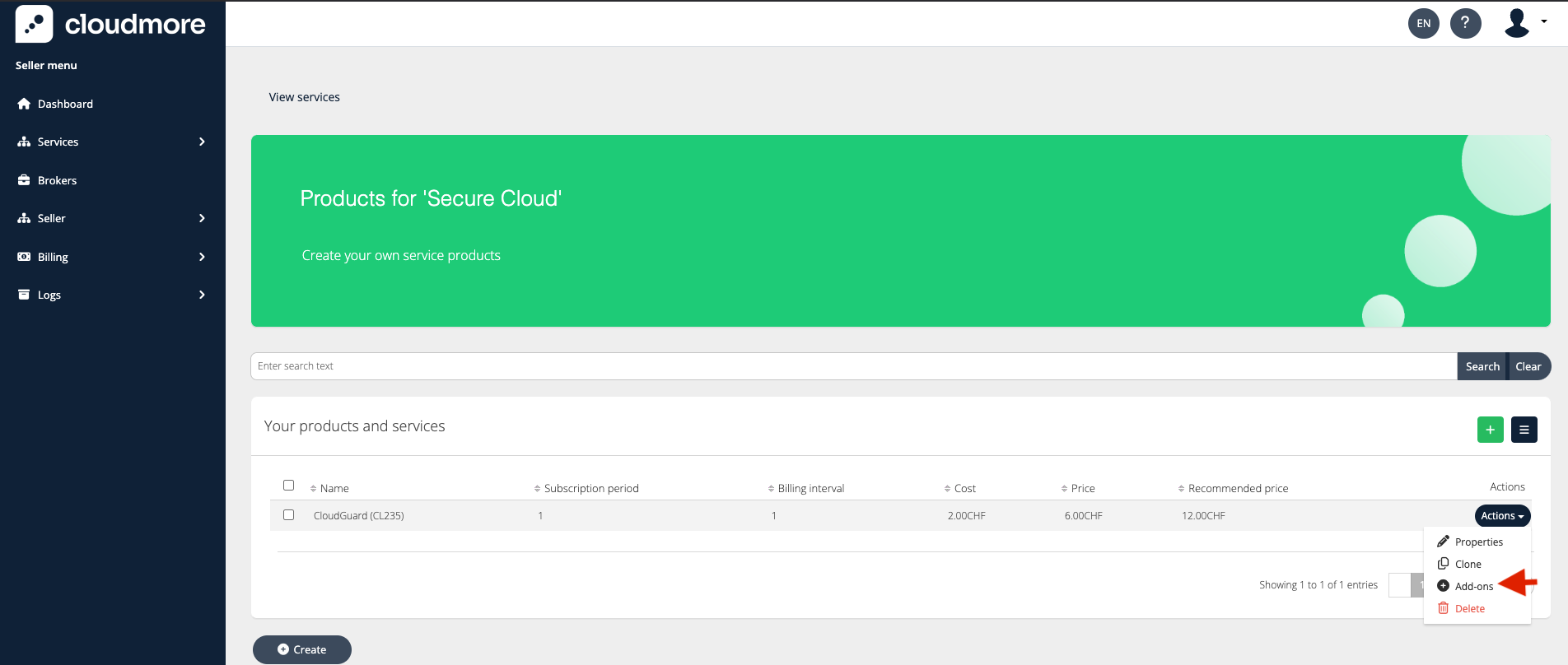The height and width of the screenshot is (665, 1568).
Task: Choose Delete in the actions menu
Action: pos(1468,609)
